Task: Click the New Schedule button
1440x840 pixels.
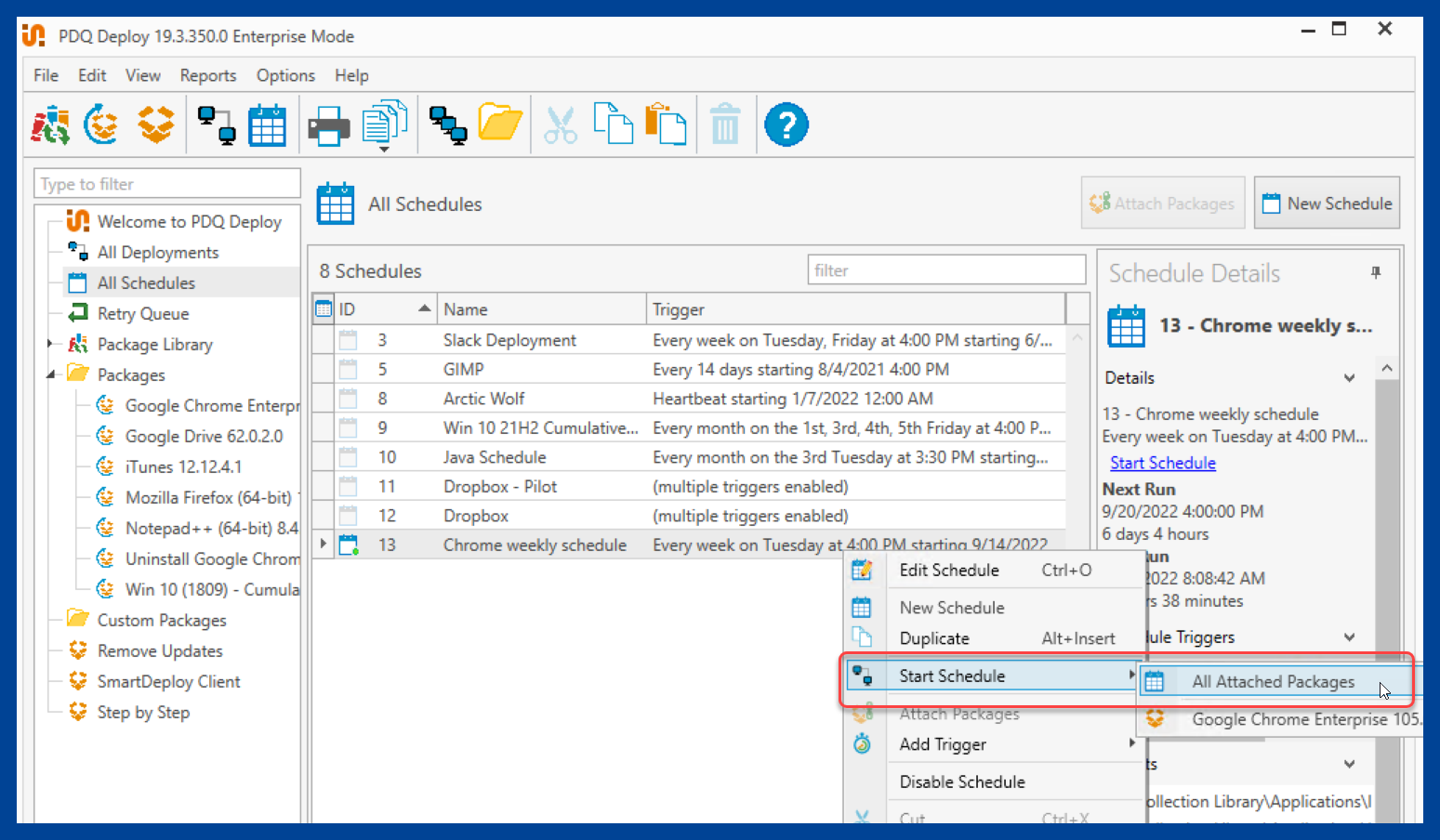Action: 1327,203
